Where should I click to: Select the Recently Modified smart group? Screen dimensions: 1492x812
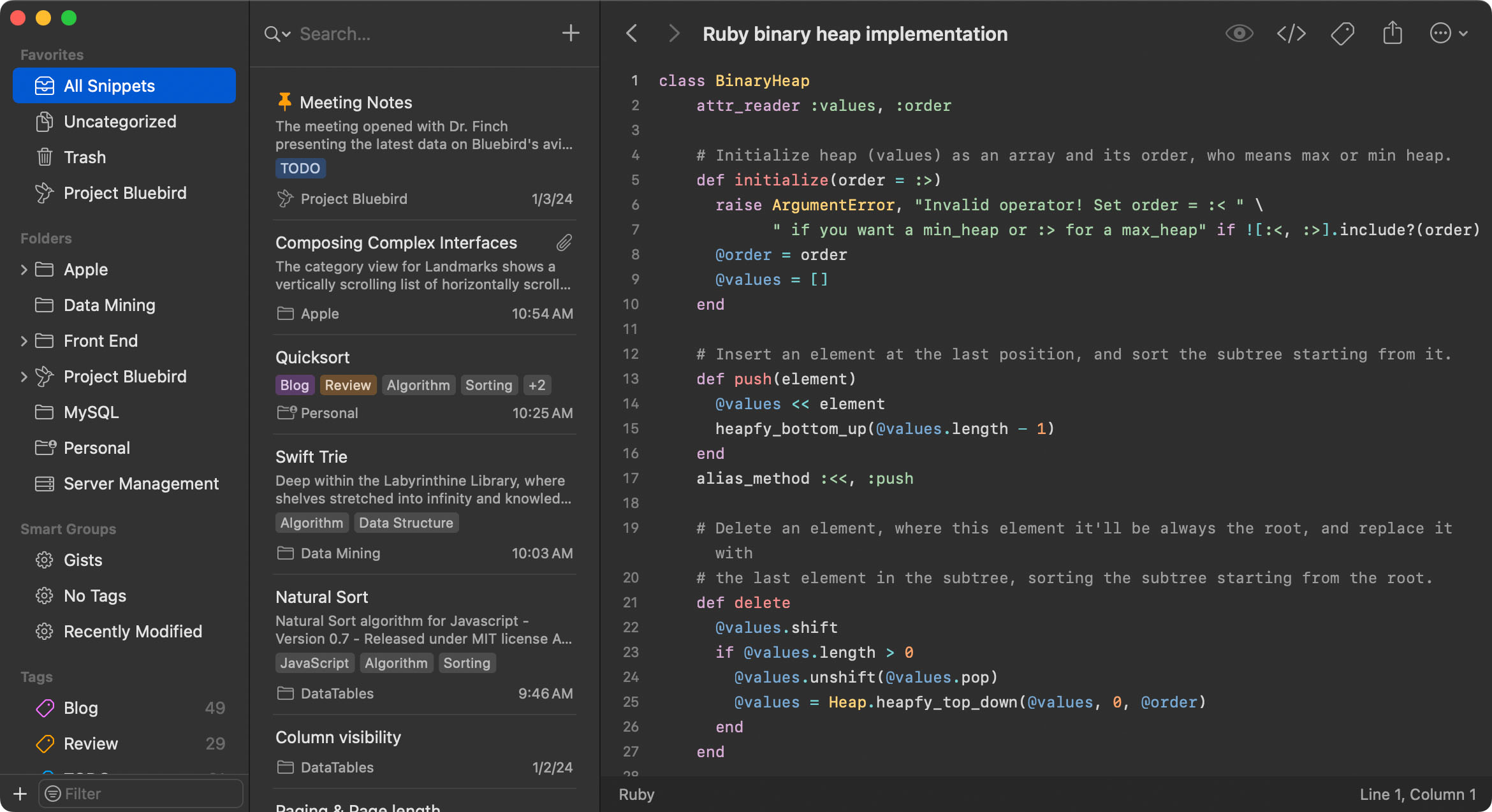click(133, 631)
